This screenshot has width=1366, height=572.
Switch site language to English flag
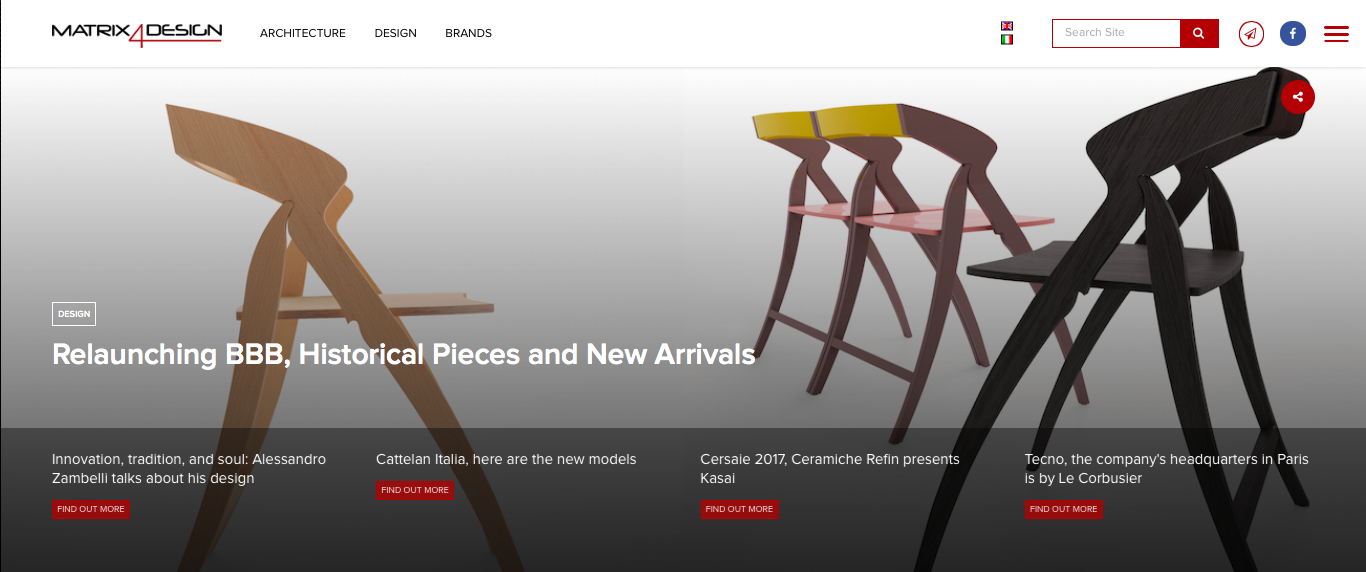[x=1007, y=26]
